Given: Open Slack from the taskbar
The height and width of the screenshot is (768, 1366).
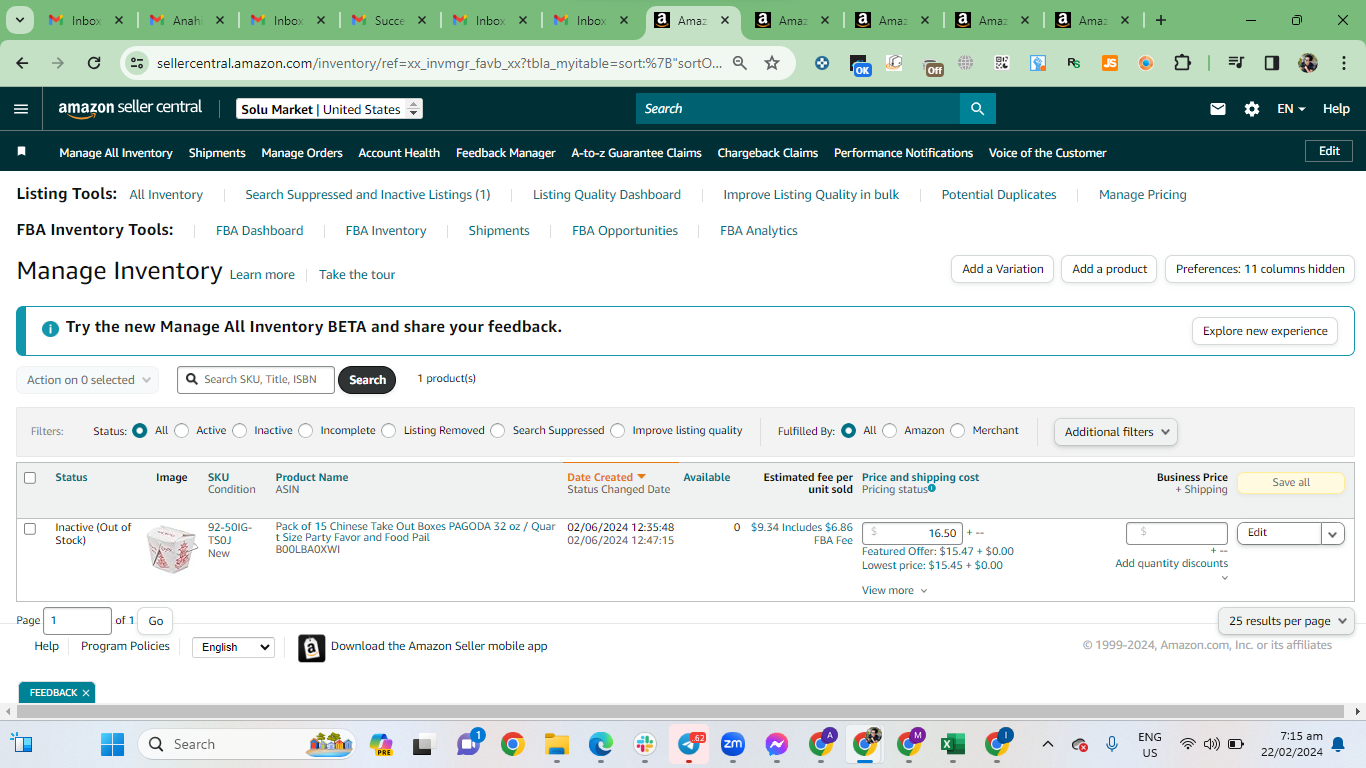Looking at the screenshot, I should pyautogui.click(x=644, y=744).
